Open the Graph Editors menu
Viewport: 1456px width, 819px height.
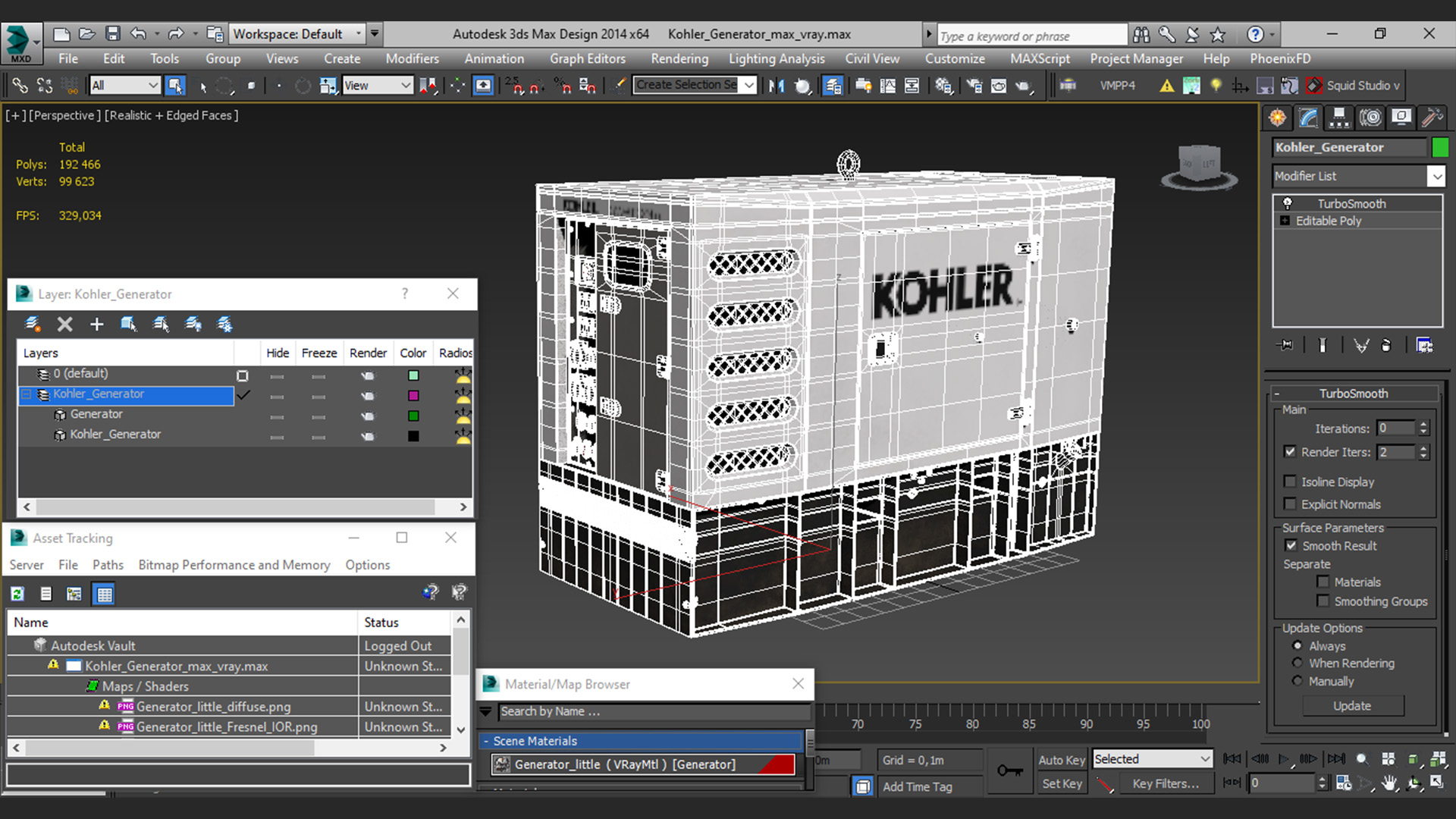point(587,58)
